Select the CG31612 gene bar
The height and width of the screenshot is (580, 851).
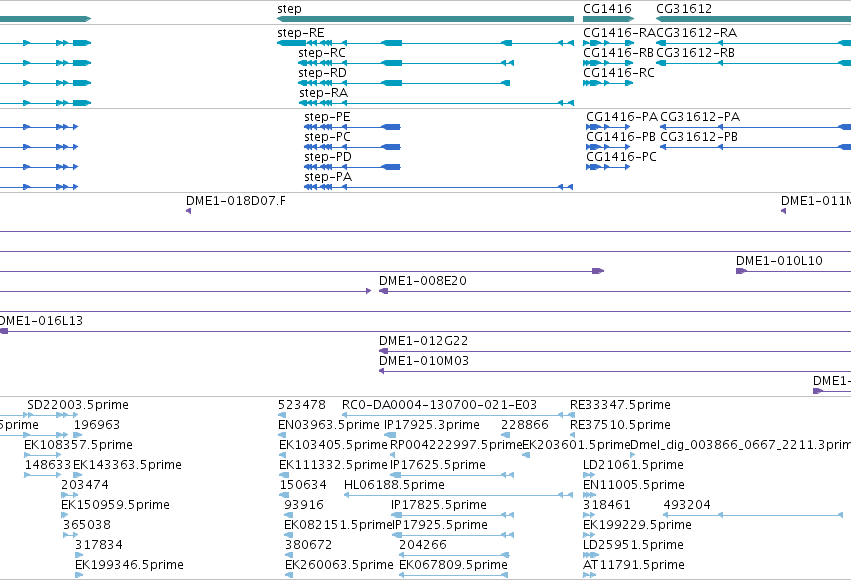[753, 19]
